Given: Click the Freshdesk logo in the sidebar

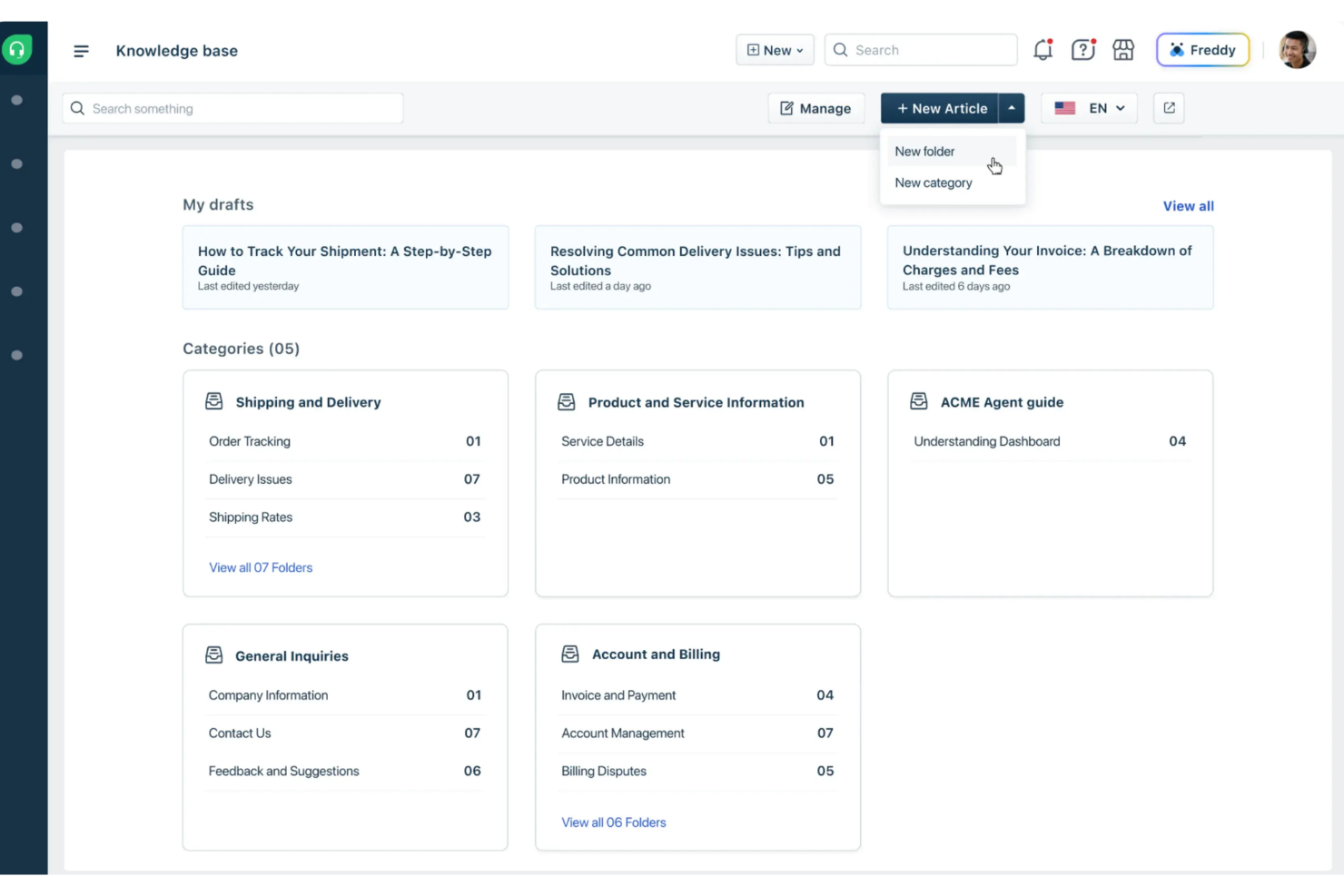Looking at the screenshot, I should [x=18, y=49].
